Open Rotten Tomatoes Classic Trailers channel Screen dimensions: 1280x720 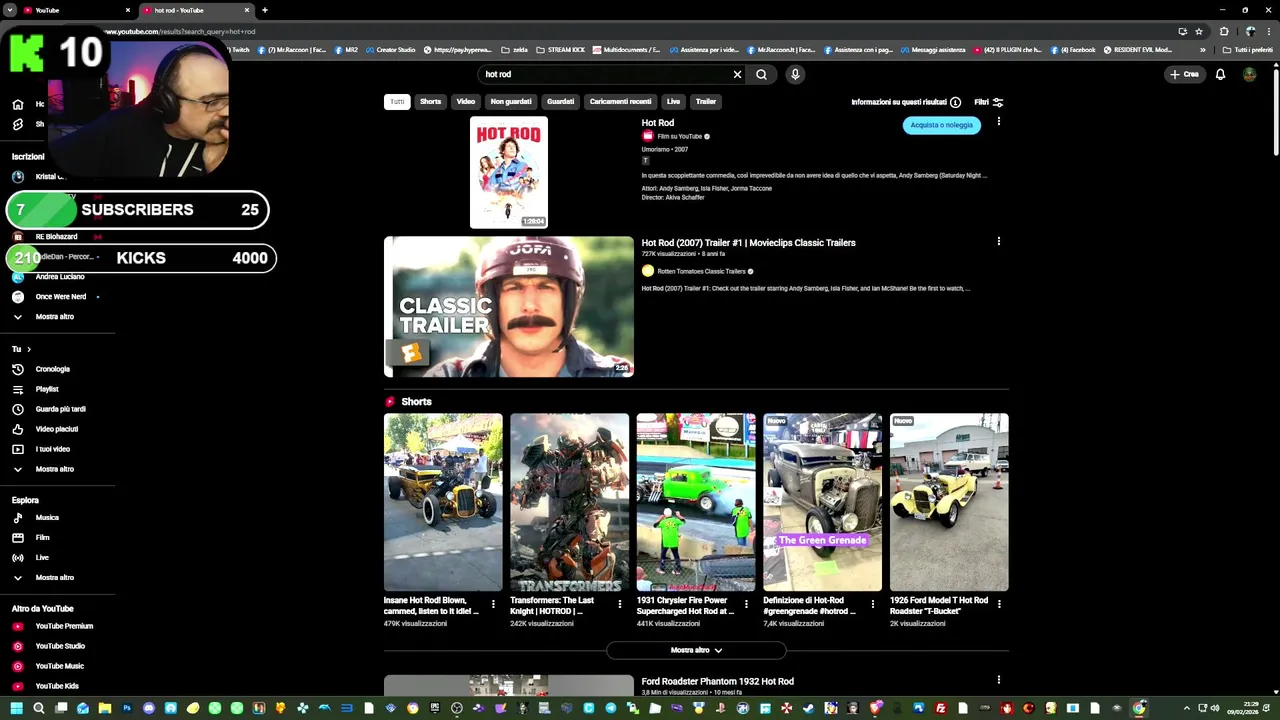click(x=701, y=271)
